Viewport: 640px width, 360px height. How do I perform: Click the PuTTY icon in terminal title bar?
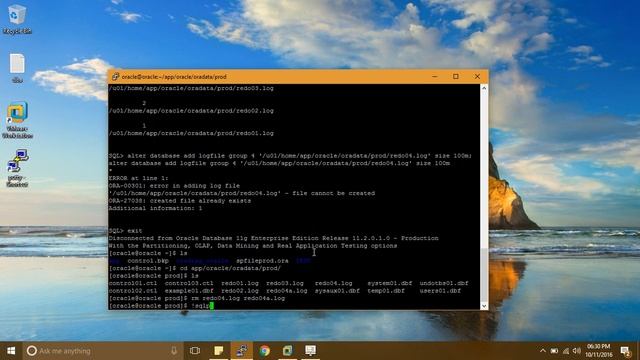[x=116, y=76]
